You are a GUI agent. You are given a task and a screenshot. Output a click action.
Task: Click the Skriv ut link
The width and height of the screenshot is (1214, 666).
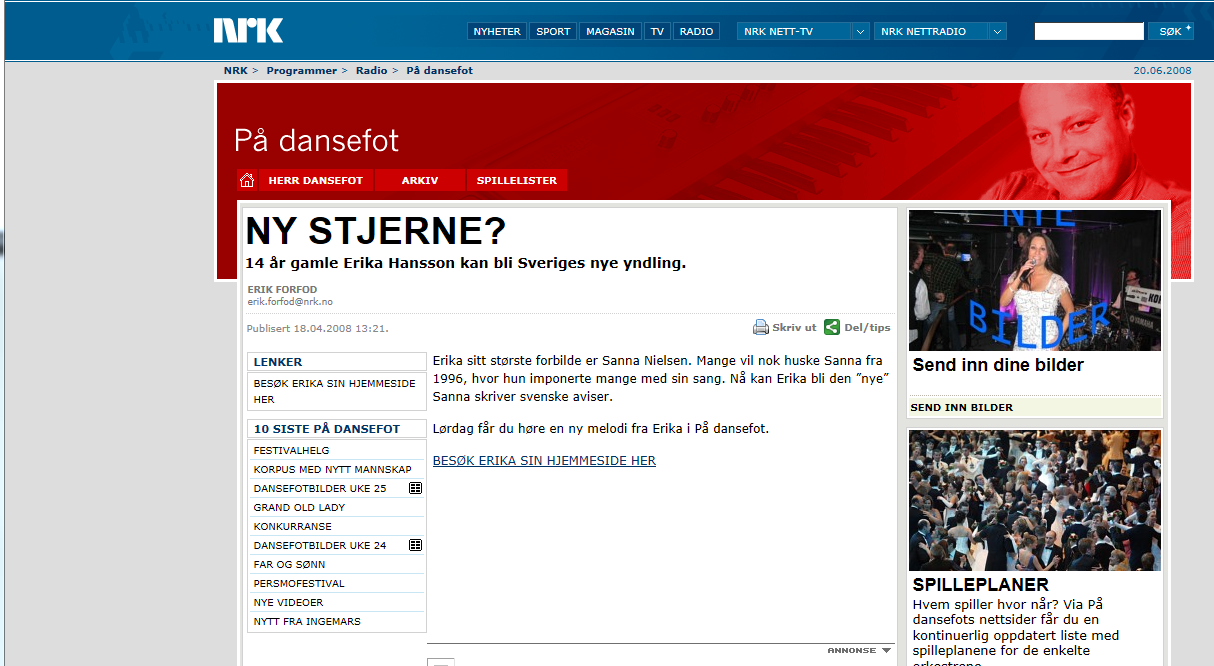[794, 328]
